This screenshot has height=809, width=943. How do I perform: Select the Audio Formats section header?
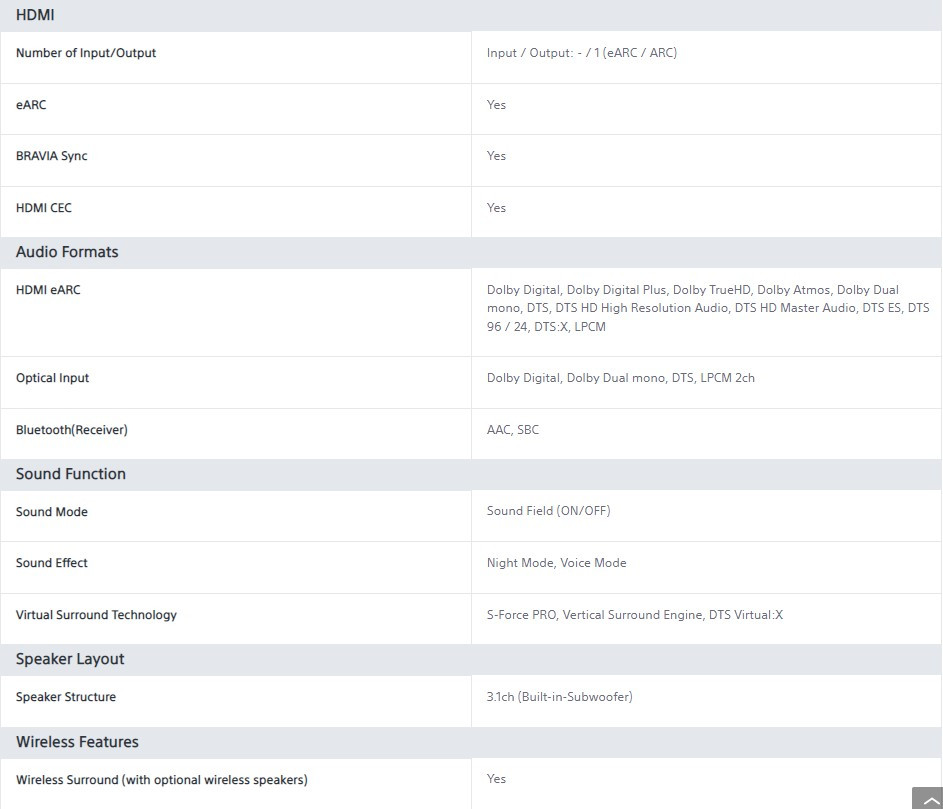(x=67, y=252)
